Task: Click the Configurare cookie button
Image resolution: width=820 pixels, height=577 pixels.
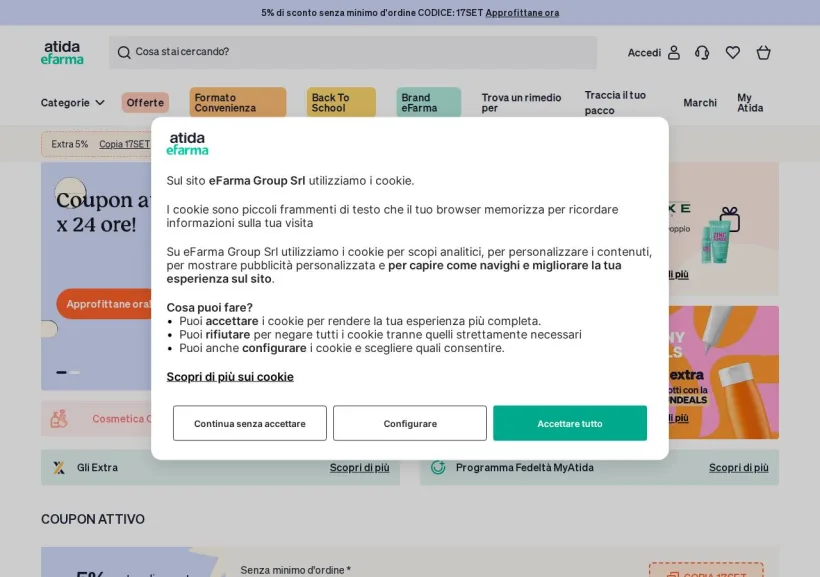Action: pyautogui.click(x=410, y=423)
